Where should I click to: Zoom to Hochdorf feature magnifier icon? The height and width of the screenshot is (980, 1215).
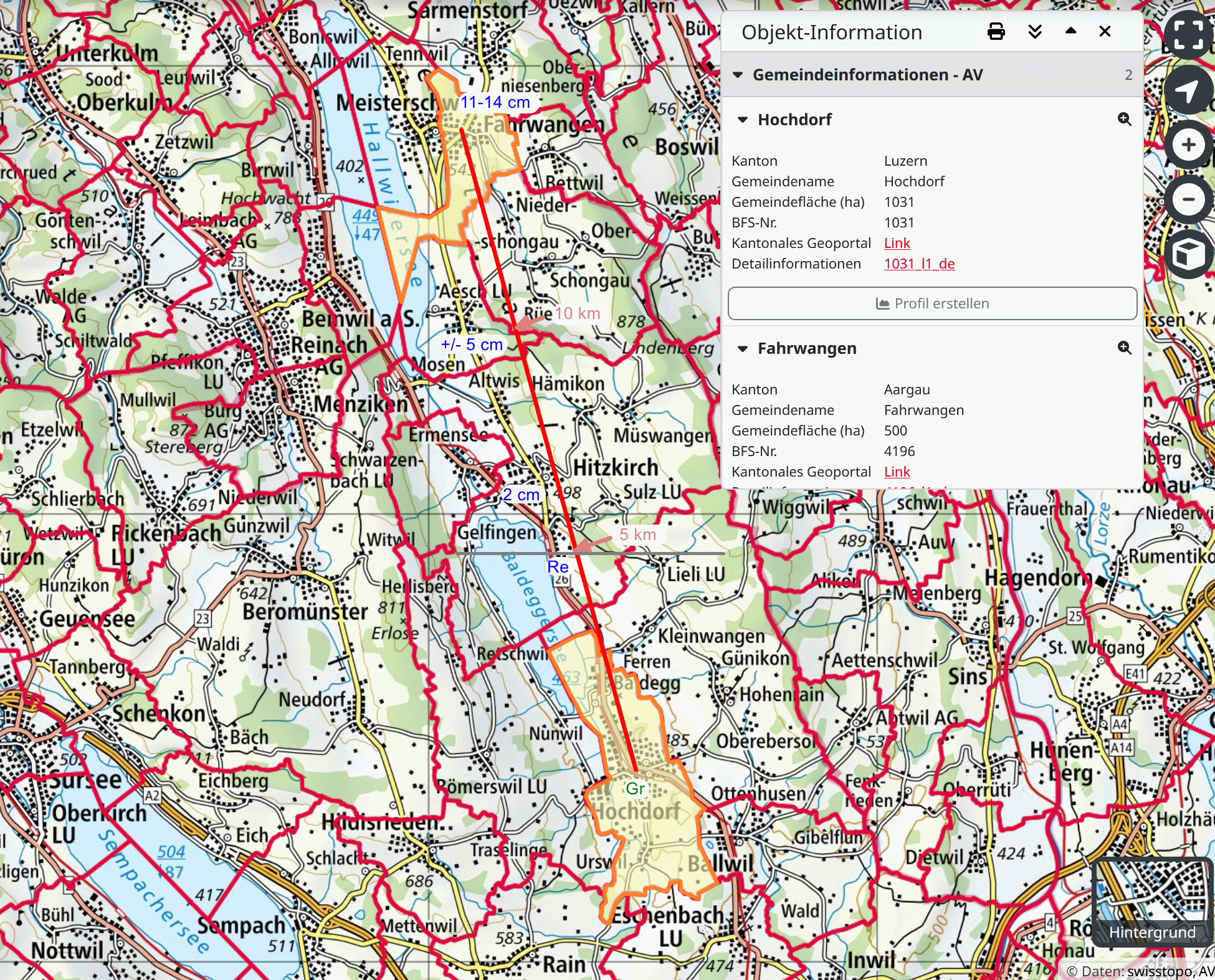coord(1124,120)
